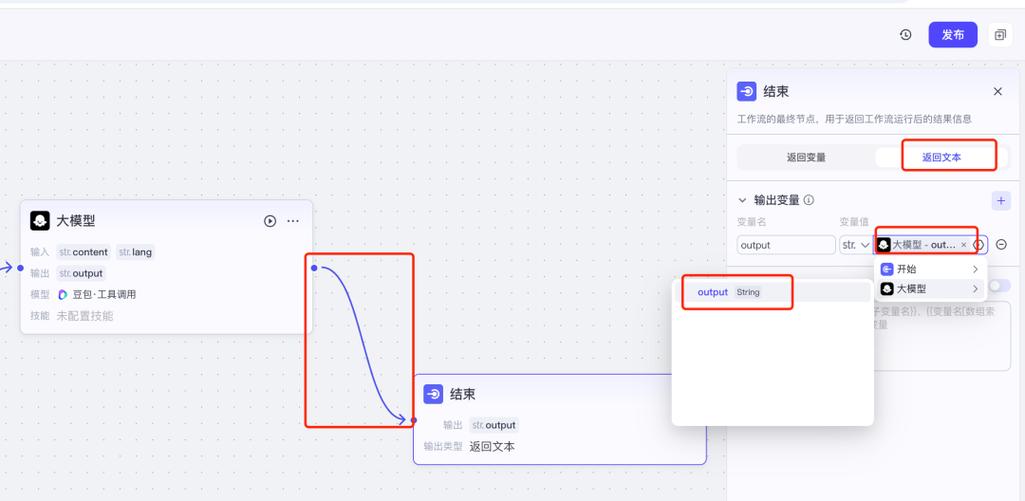Delete the output variable row with minus
The height and width of the screenshot is (501, 1025).
coord(1001,245)
